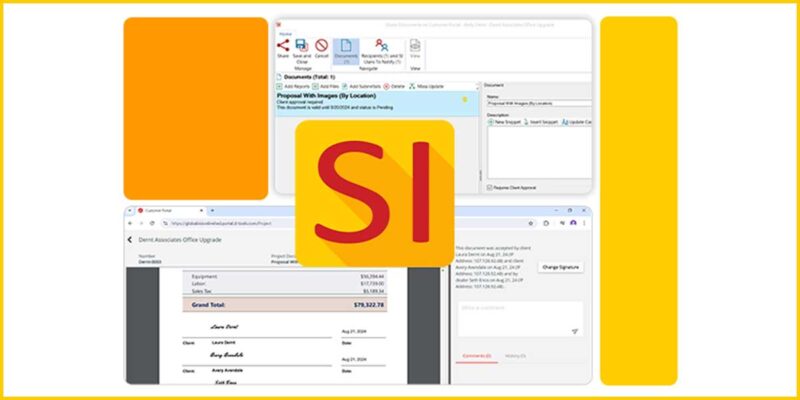Click Insert Snippet above the description
This screenshot has width=800, height=400.
(x=541, y=122)
